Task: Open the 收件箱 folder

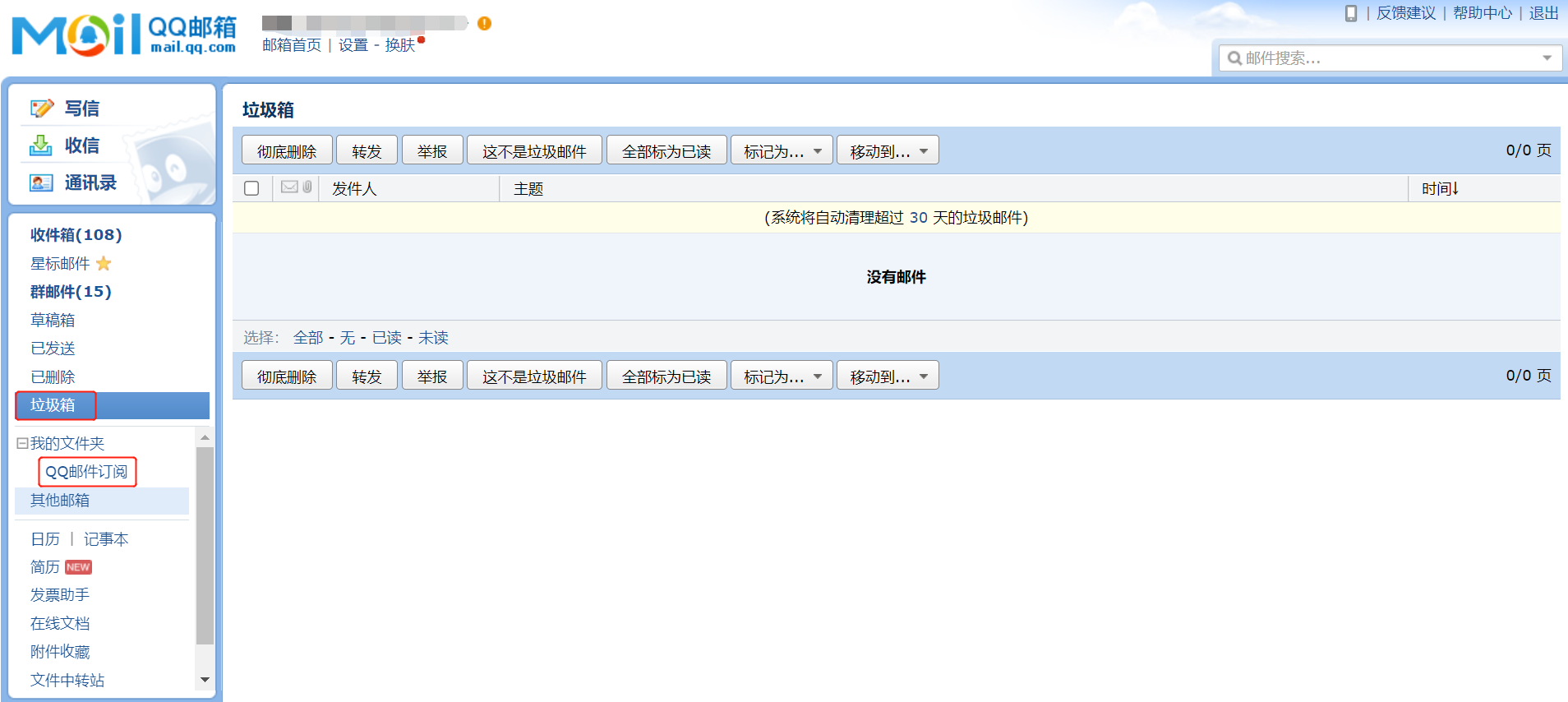Action: (x=76, y=235)
